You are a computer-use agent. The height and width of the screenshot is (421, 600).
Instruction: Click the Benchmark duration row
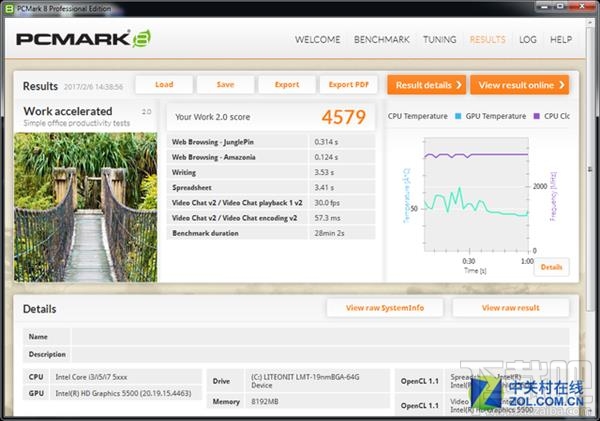click(x=271, y=233)
